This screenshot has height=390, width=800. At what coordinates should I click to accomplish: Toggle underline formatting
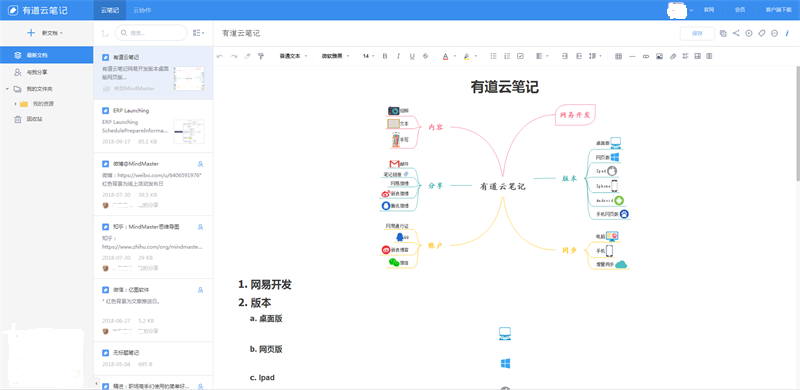point(412,56)
